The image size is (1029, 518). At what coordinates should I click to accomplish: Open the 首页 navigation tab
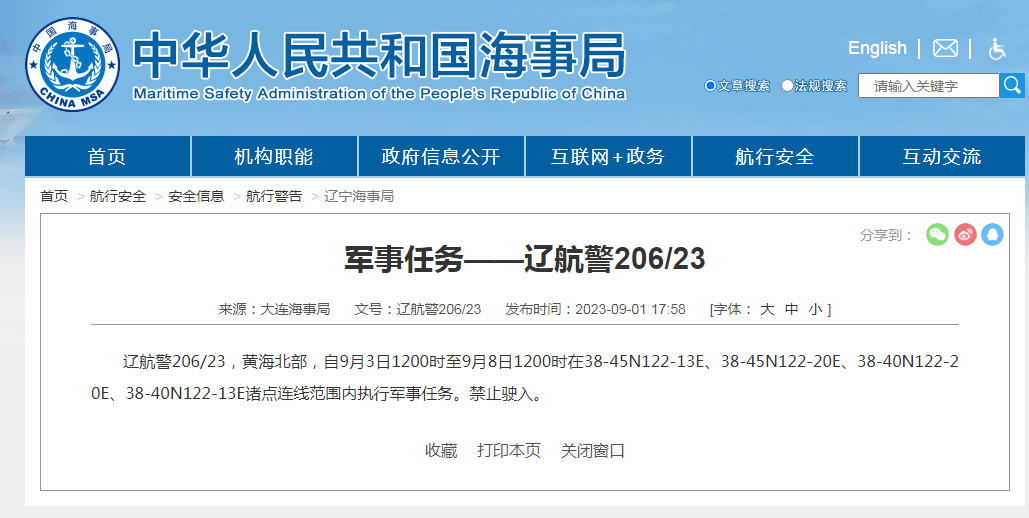coord(108,156)
